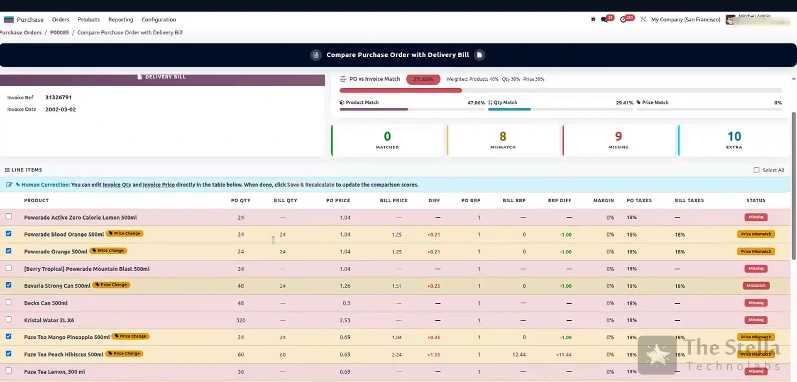
Task: Click the Missing count card
Action: pyautogui.click(x=619, y=140)
